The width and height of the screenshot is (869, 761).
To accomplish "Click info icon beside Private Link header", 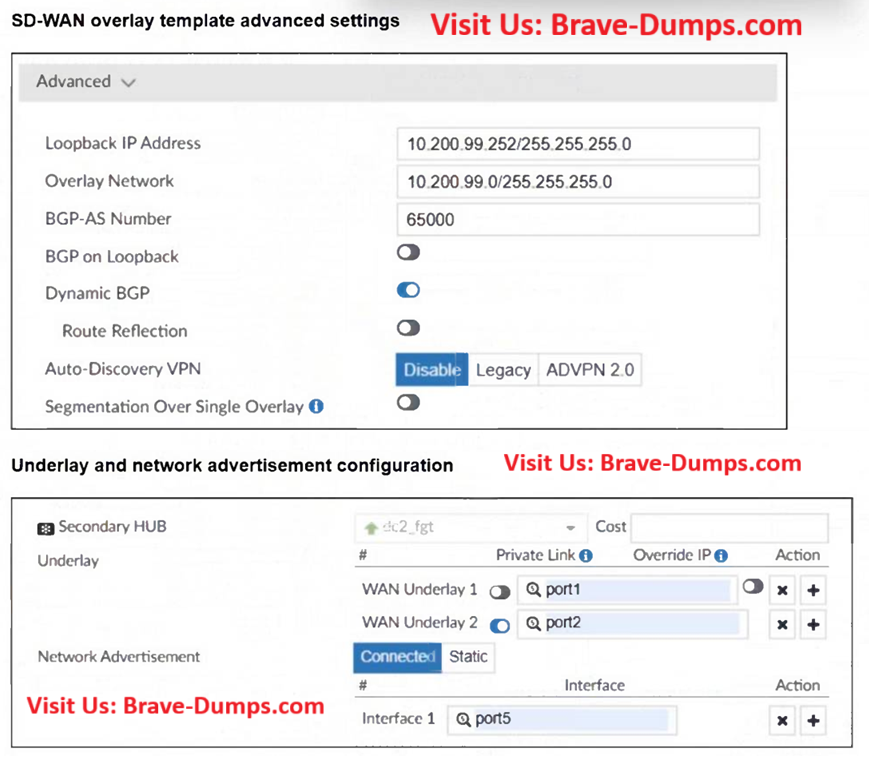I will [x=586, y=556].
